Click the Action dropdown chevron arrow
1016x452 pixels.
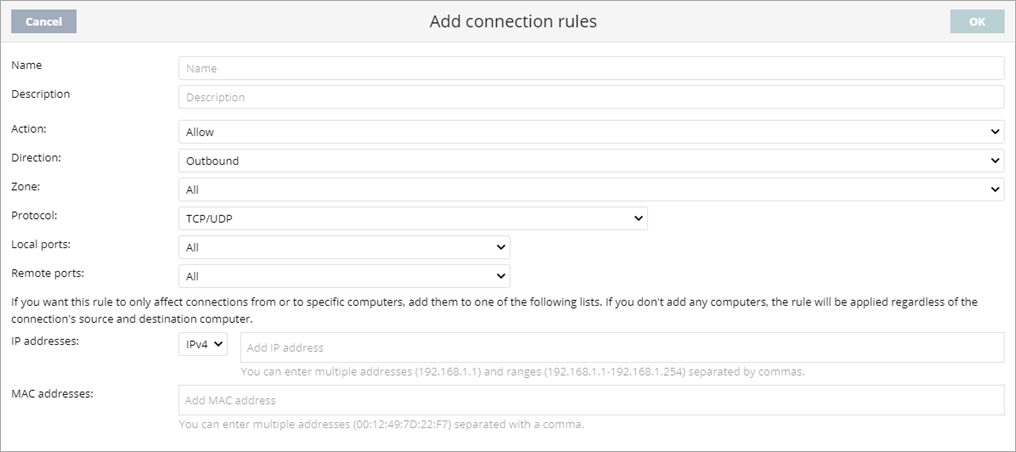[995, 132]
